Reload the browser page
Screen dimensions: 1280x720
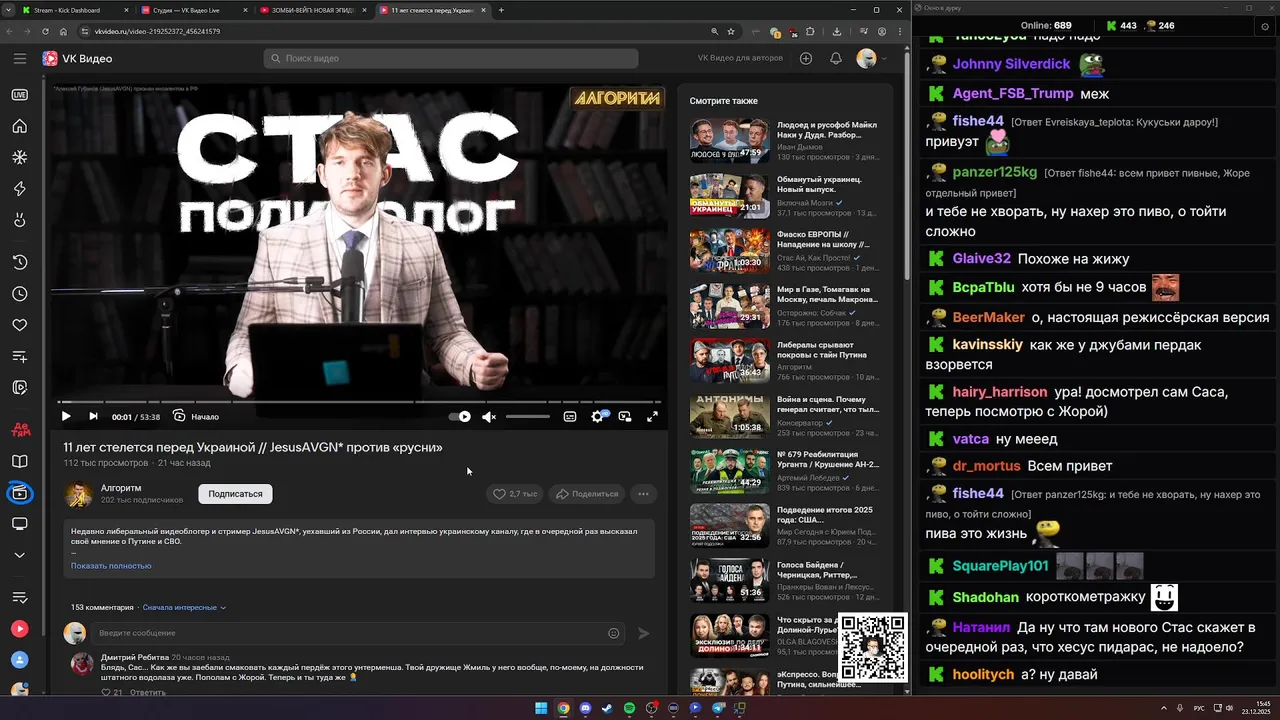pos(45,31)
